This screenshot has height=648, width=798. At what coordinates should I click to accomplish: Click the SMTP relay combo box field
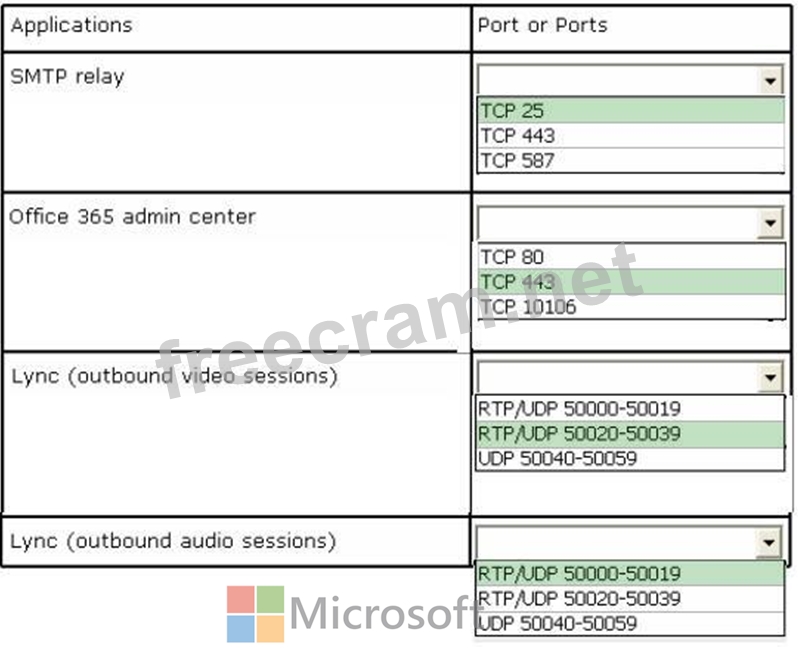[618, 80]
